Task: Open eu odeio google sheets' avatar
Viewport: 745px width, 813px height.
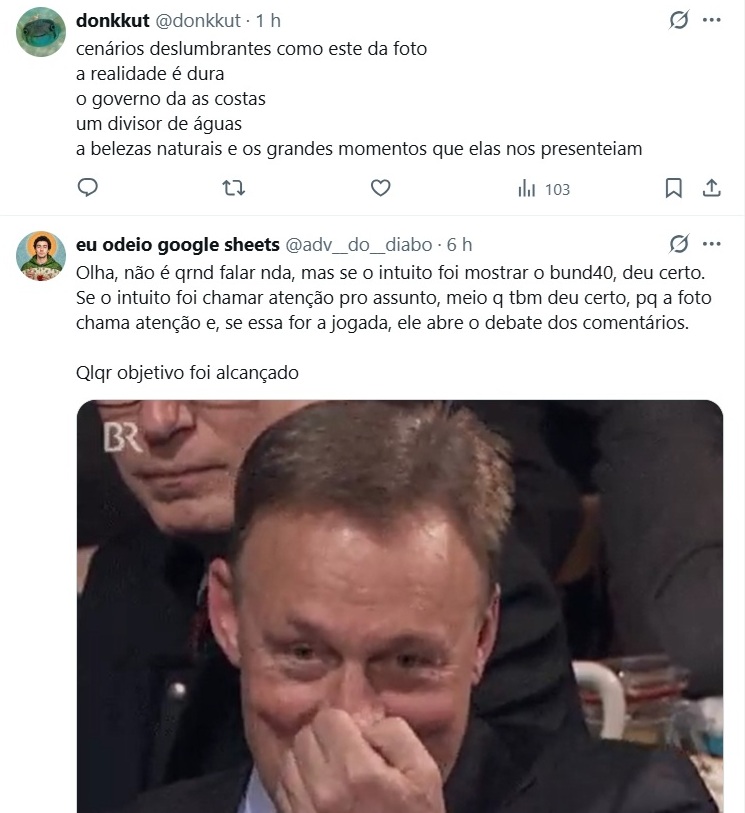Action: click(x=41, y=256)
